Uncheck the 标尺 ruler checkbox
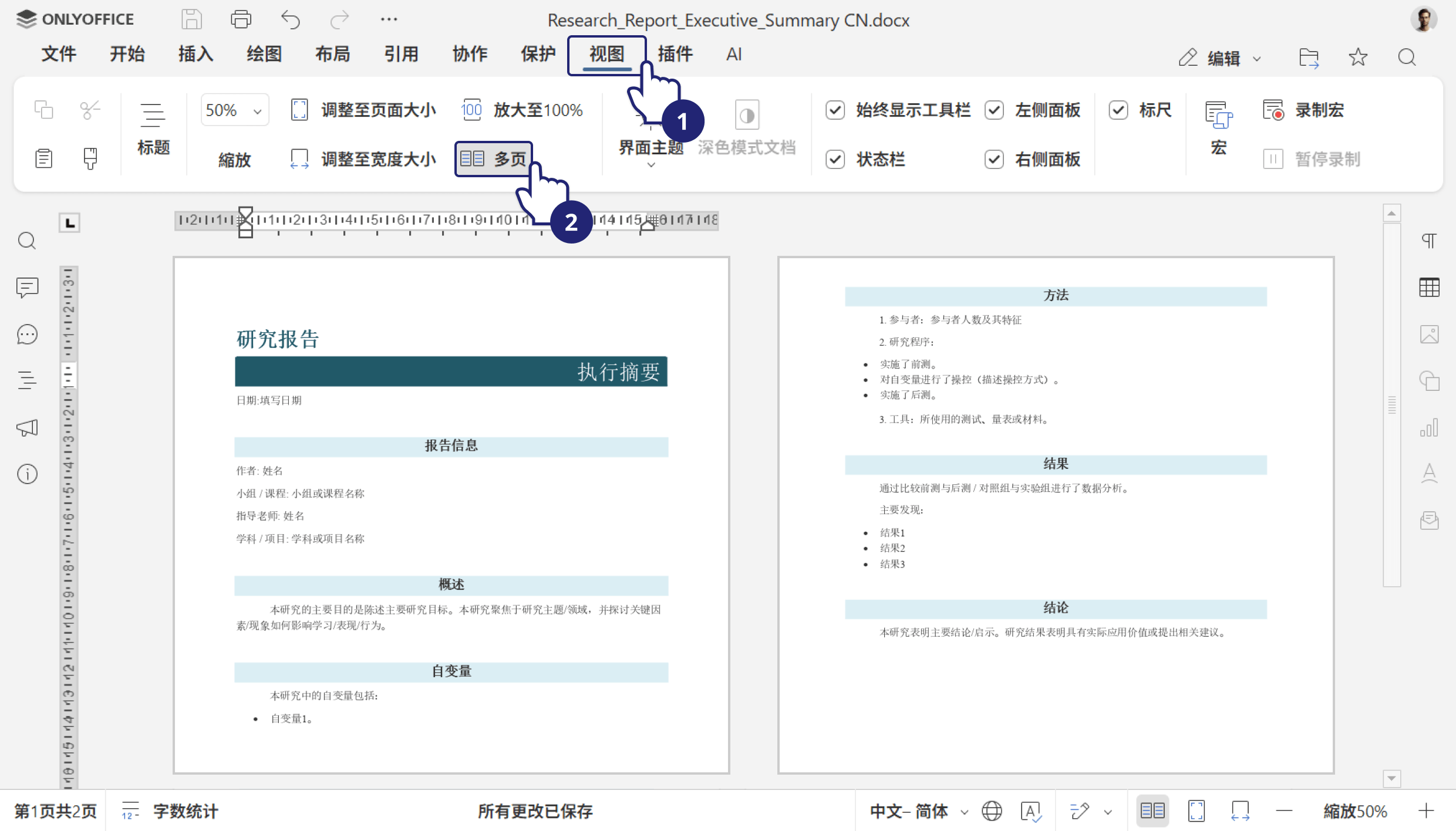This screenshot has width=1456, height=831. (1118, 110)
